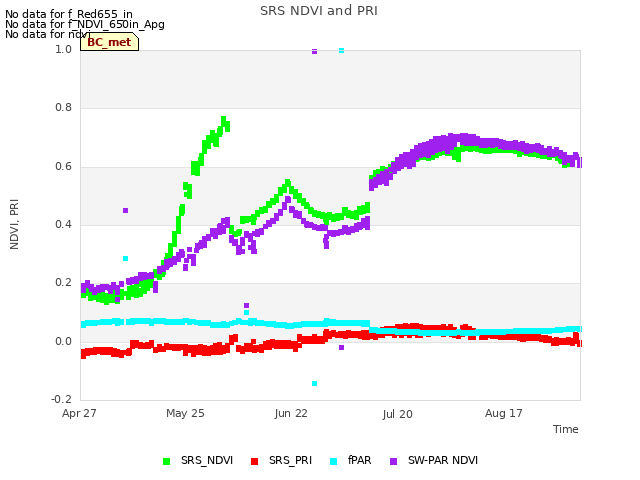Select the SRS_NDVI legend label
The image size is (640, 480).
click(x=207, y=460)
